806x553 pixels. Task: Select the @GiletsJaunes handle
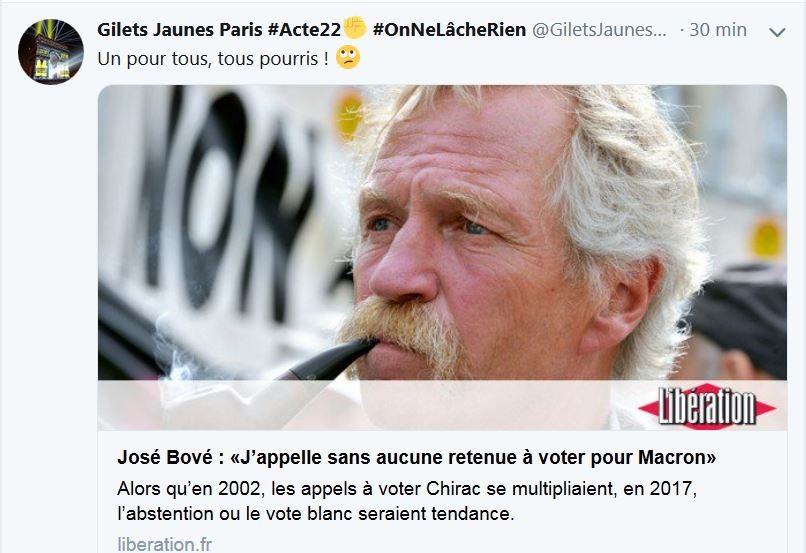coord(599,29)
